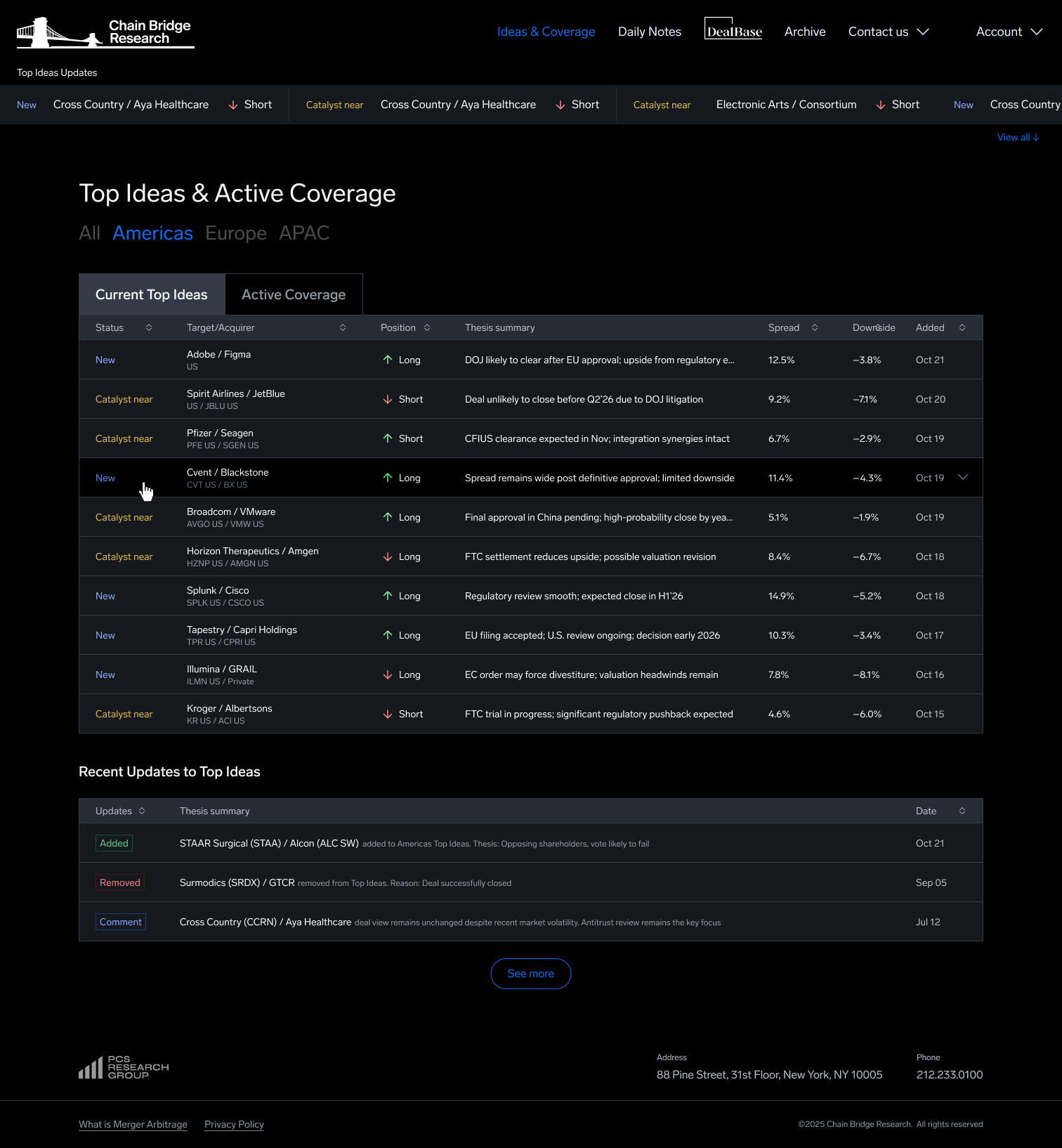
Task: Click sort icon on Position column
Action: point(427,327)
